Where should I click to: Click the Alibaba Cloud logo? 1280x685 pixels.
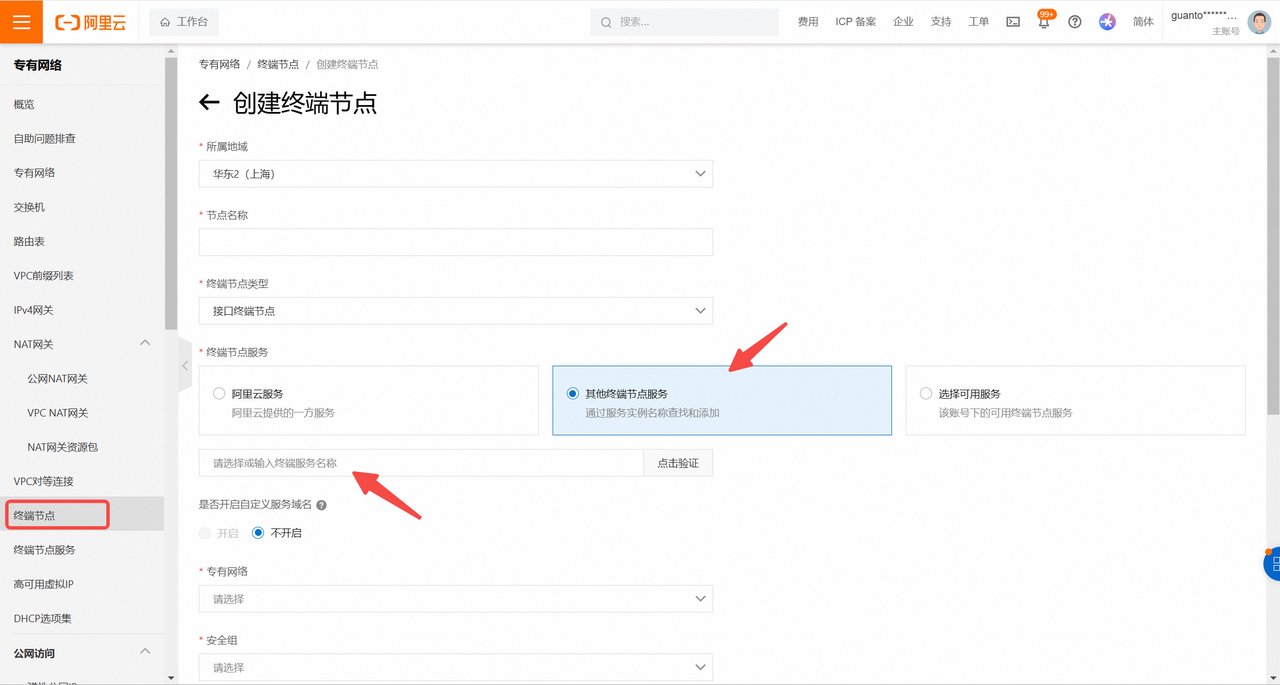pyautogui.click(x=91, y=22)
